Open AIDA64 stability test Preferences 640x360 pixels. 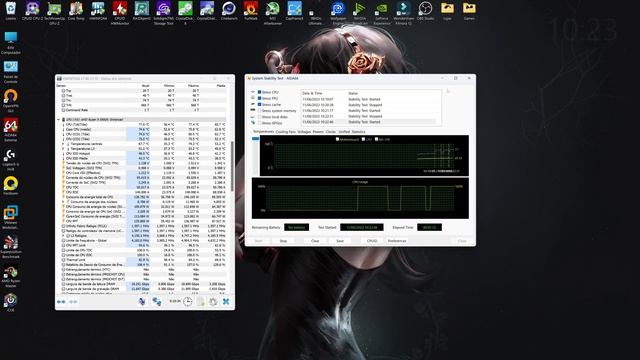(x=397, y=241)
